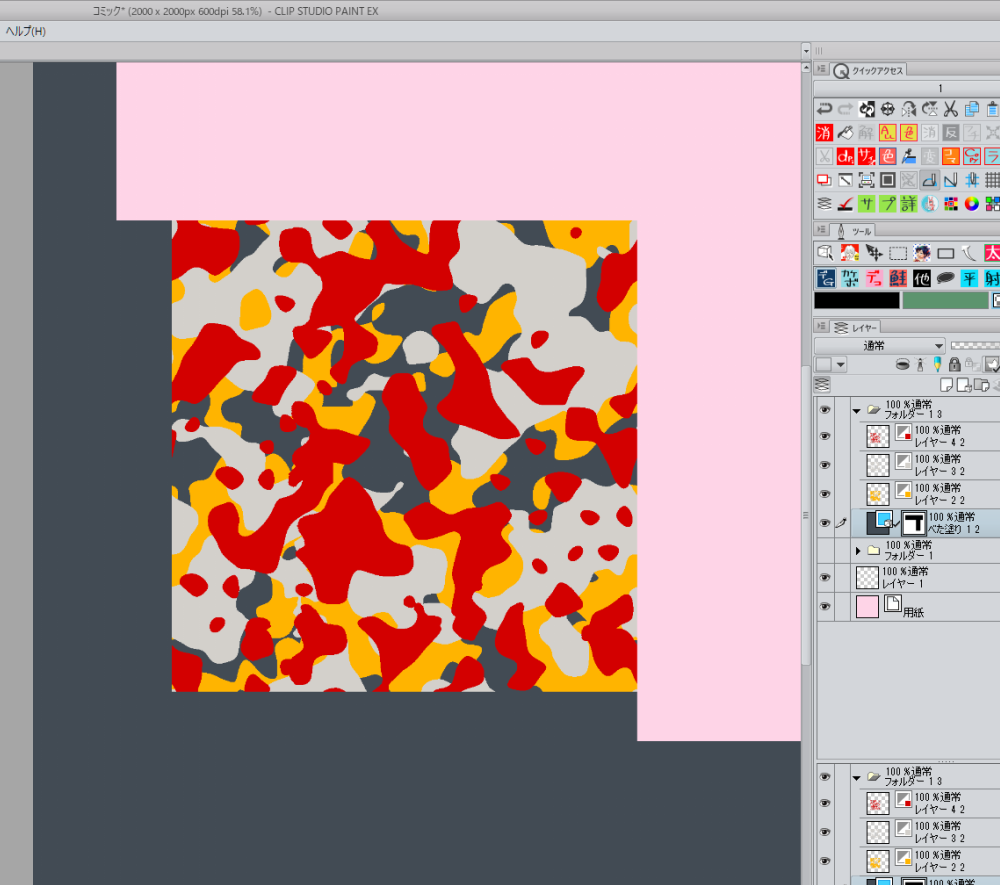Image resolution: width=1000 pixels, height=885 pixels.
Task: Click the eyedropper color pick icon
Action: pos(908,156)
